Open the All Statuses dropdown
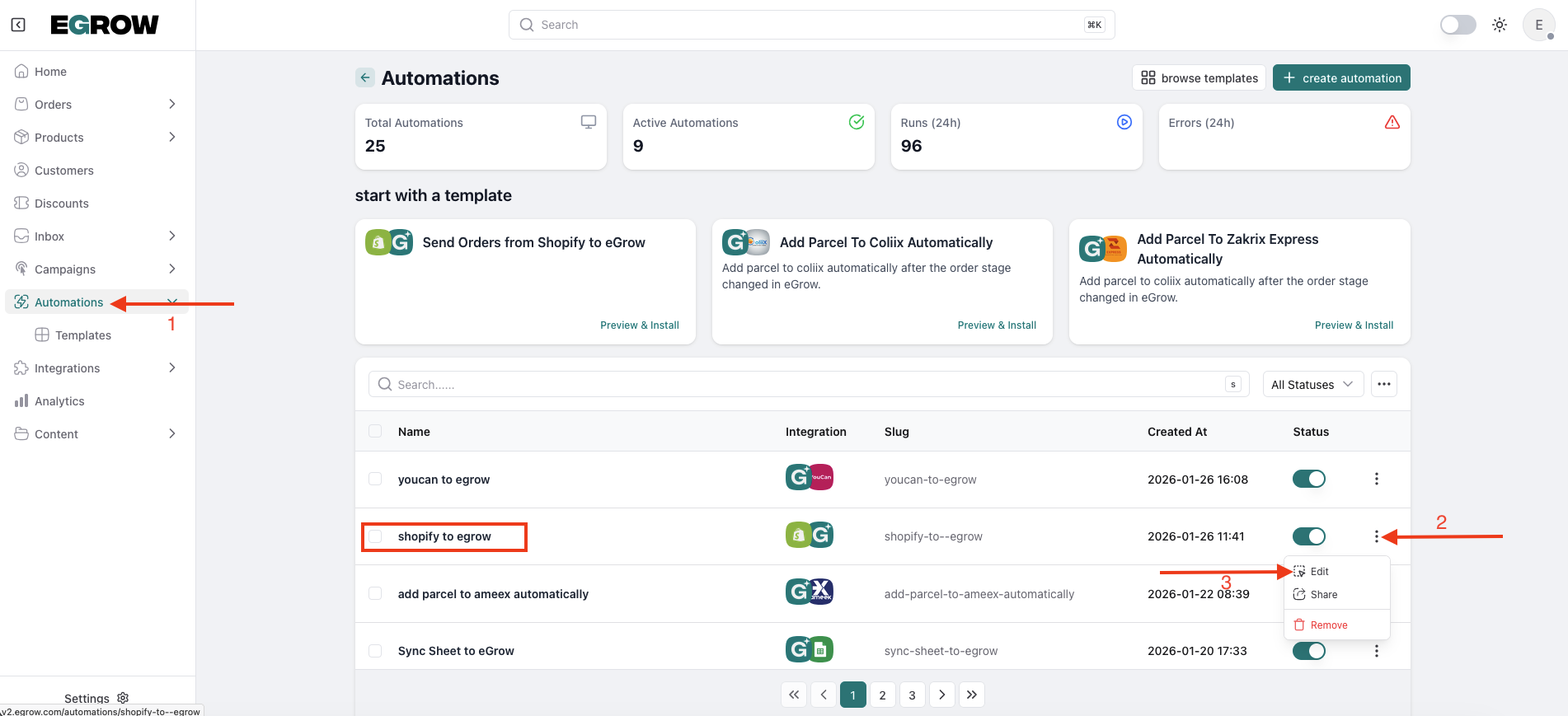Screen dimensions: 1568x716 pos(1311,384)
